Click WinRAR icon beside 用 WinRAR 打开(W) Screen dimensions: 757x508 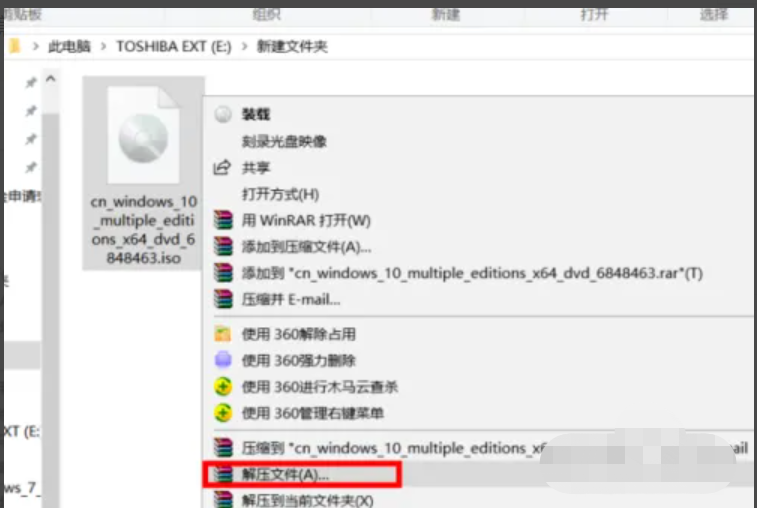[x=223, y=220]
